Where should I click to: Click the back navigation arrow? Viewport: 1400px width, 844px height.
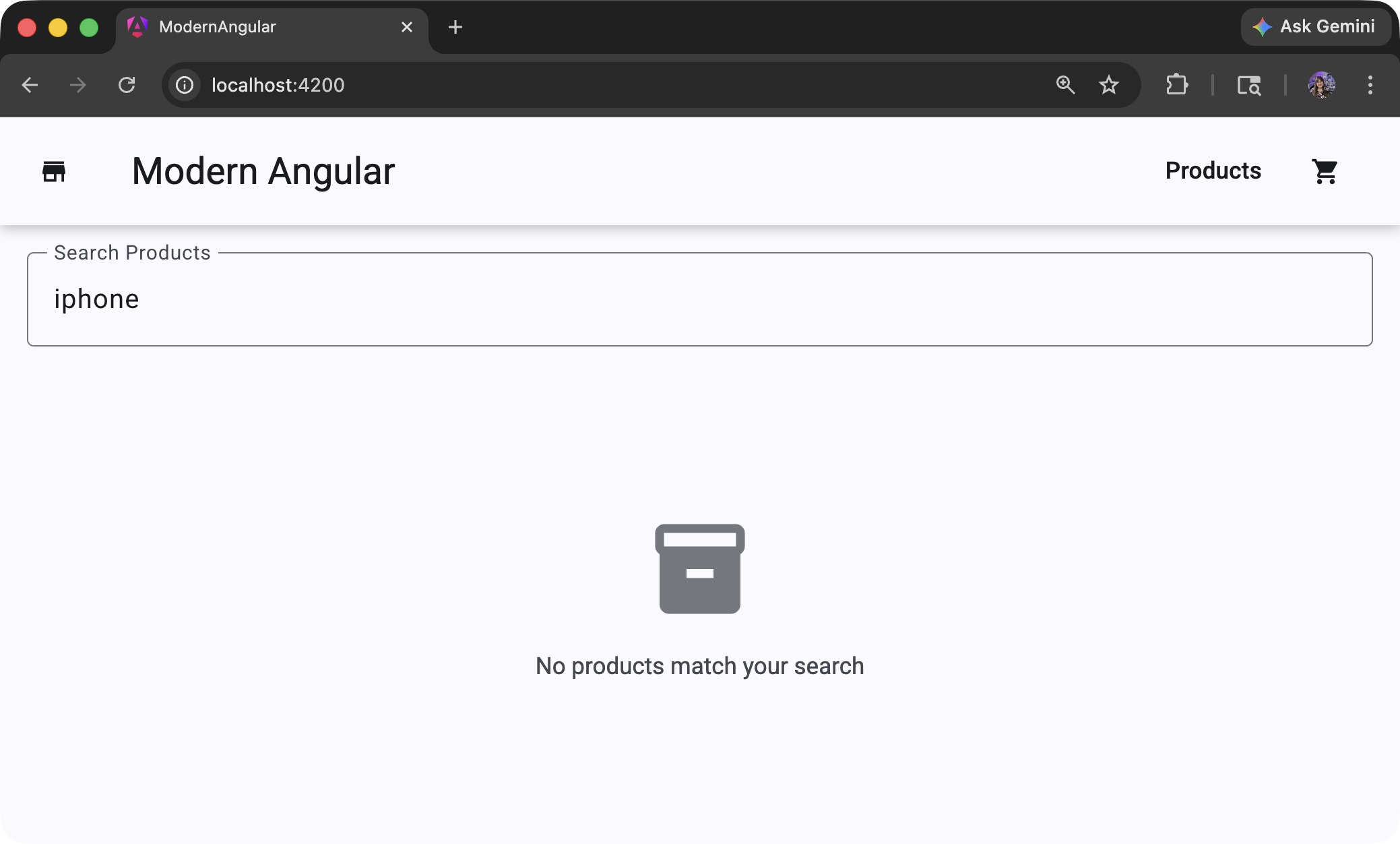coord(30,85)
